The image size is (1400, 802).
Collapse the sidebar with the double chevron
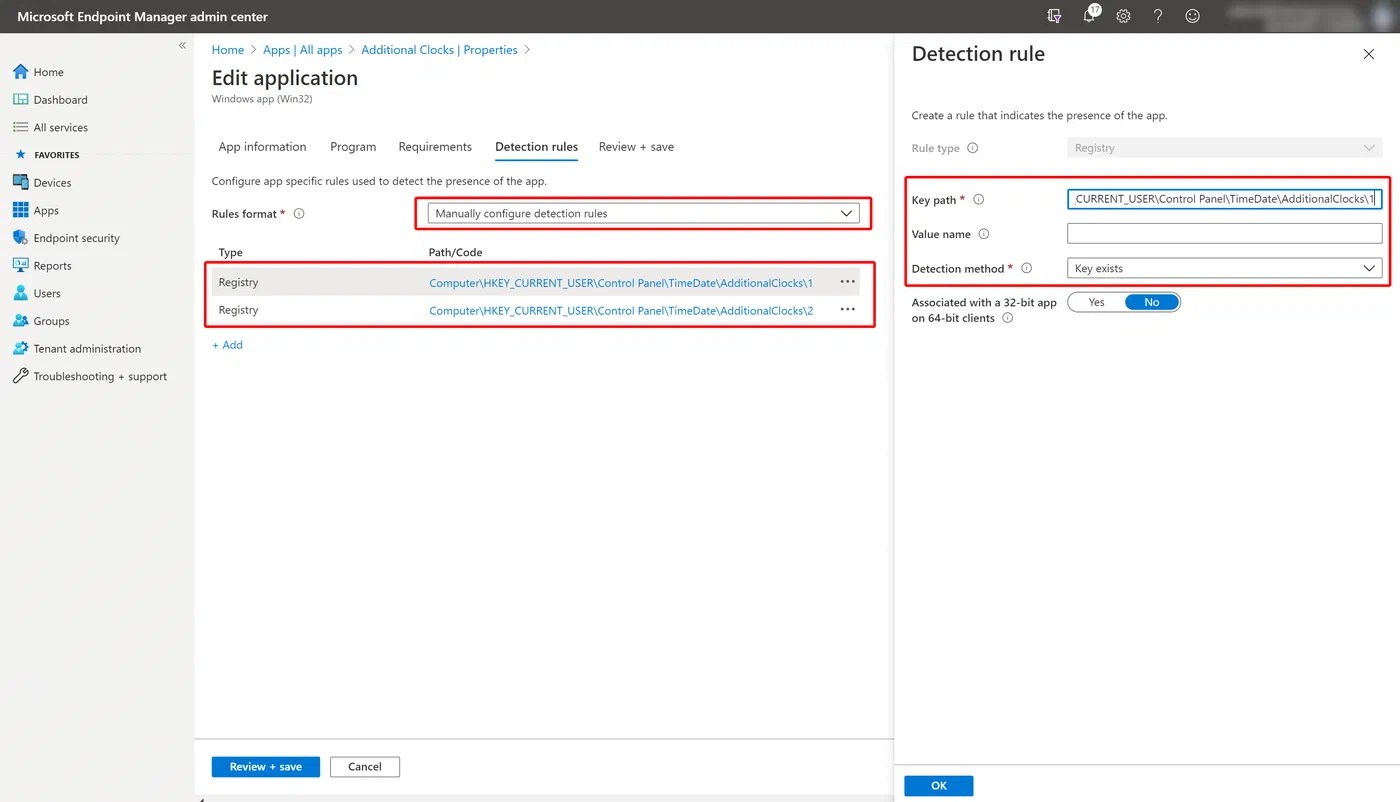tap(182, 46)
